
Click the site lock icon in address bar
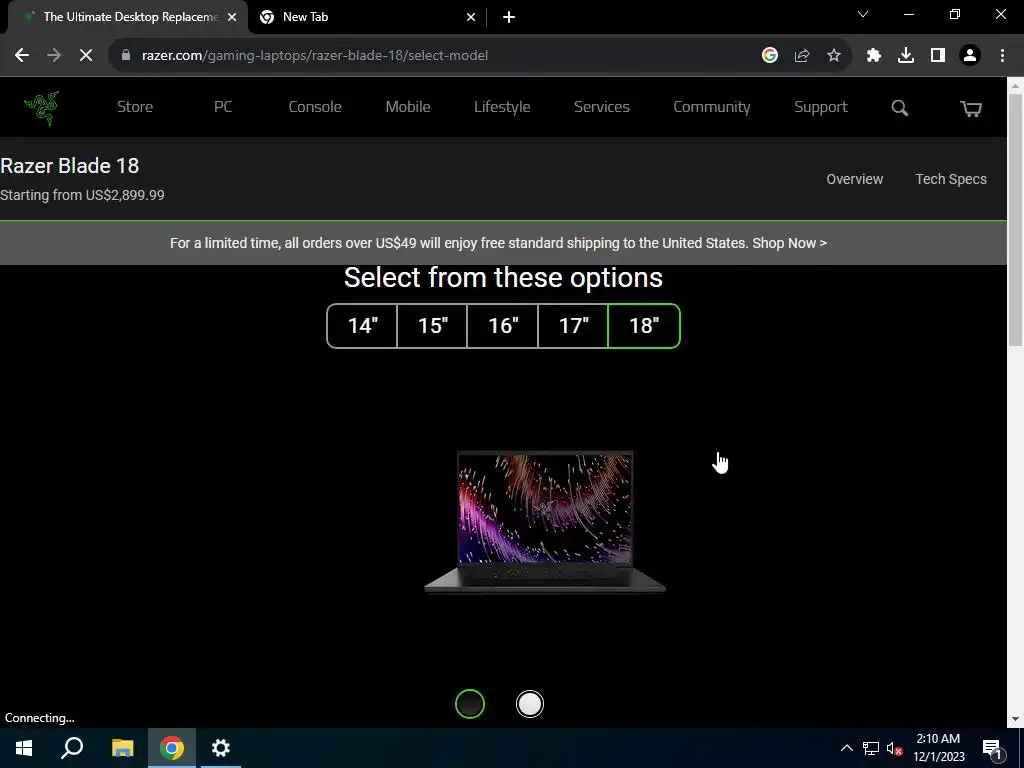(126, 56)
